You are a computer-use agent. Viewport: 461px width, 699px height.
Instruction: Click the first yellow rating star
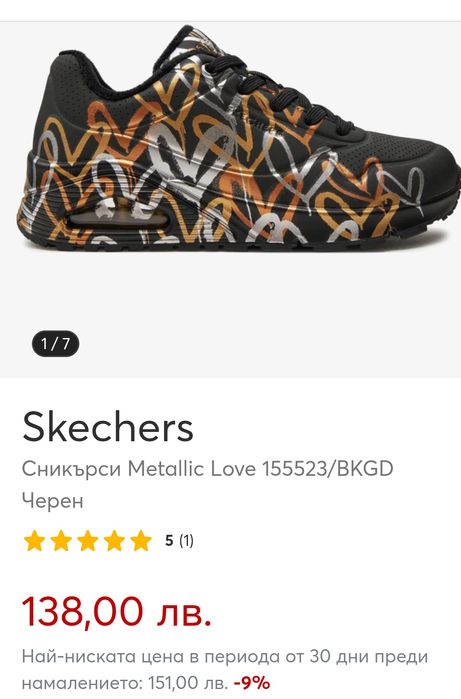click(34, 541)
